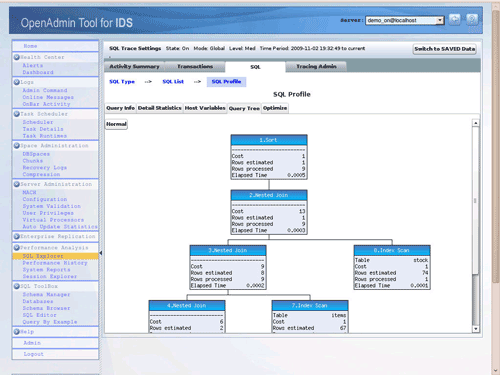500x375 pixels.
Task: Open the help question-mark icon in header
Action: pos(472,20)
